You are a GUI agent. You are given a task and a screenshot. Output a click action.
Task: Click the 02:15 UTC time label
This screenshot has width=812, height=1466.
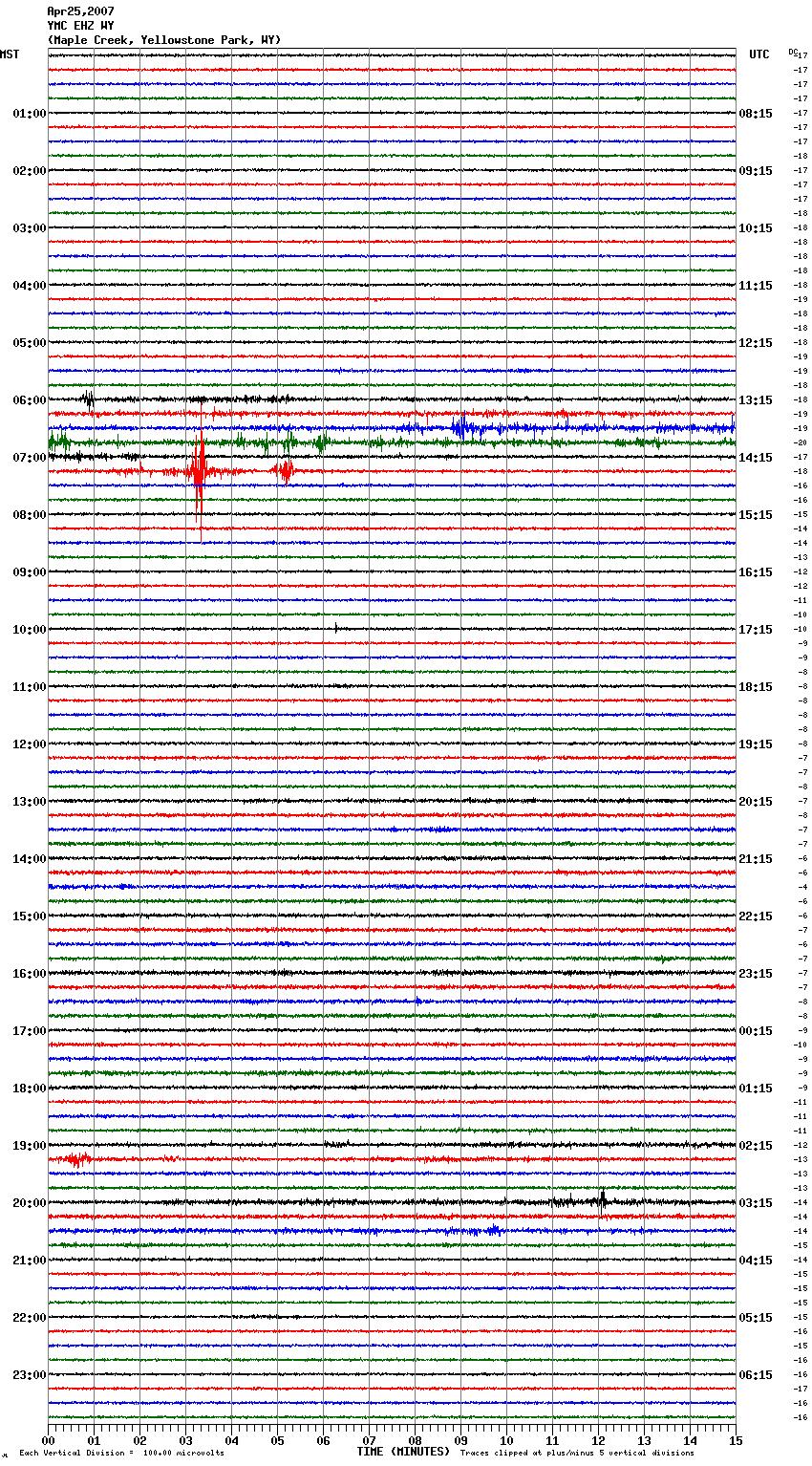click(x=756, y=1146)
